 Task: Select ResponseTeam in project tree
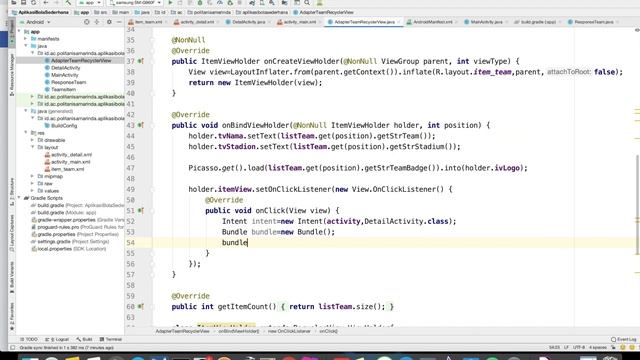coord(68,82)
